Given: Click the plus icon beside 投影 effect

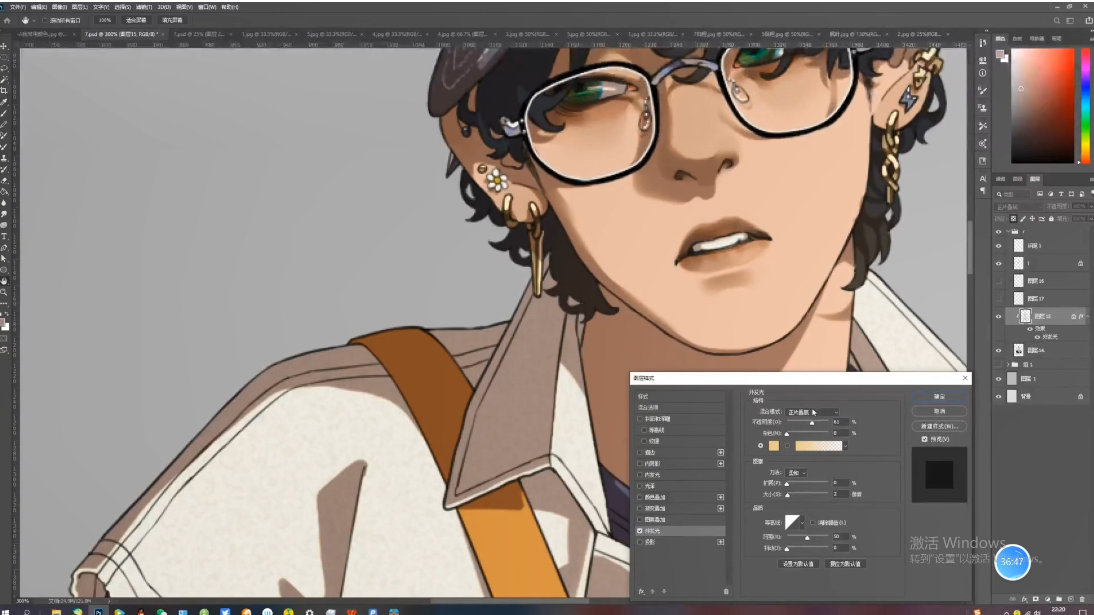Looking at the screenshot, I should tap(721, 542).
